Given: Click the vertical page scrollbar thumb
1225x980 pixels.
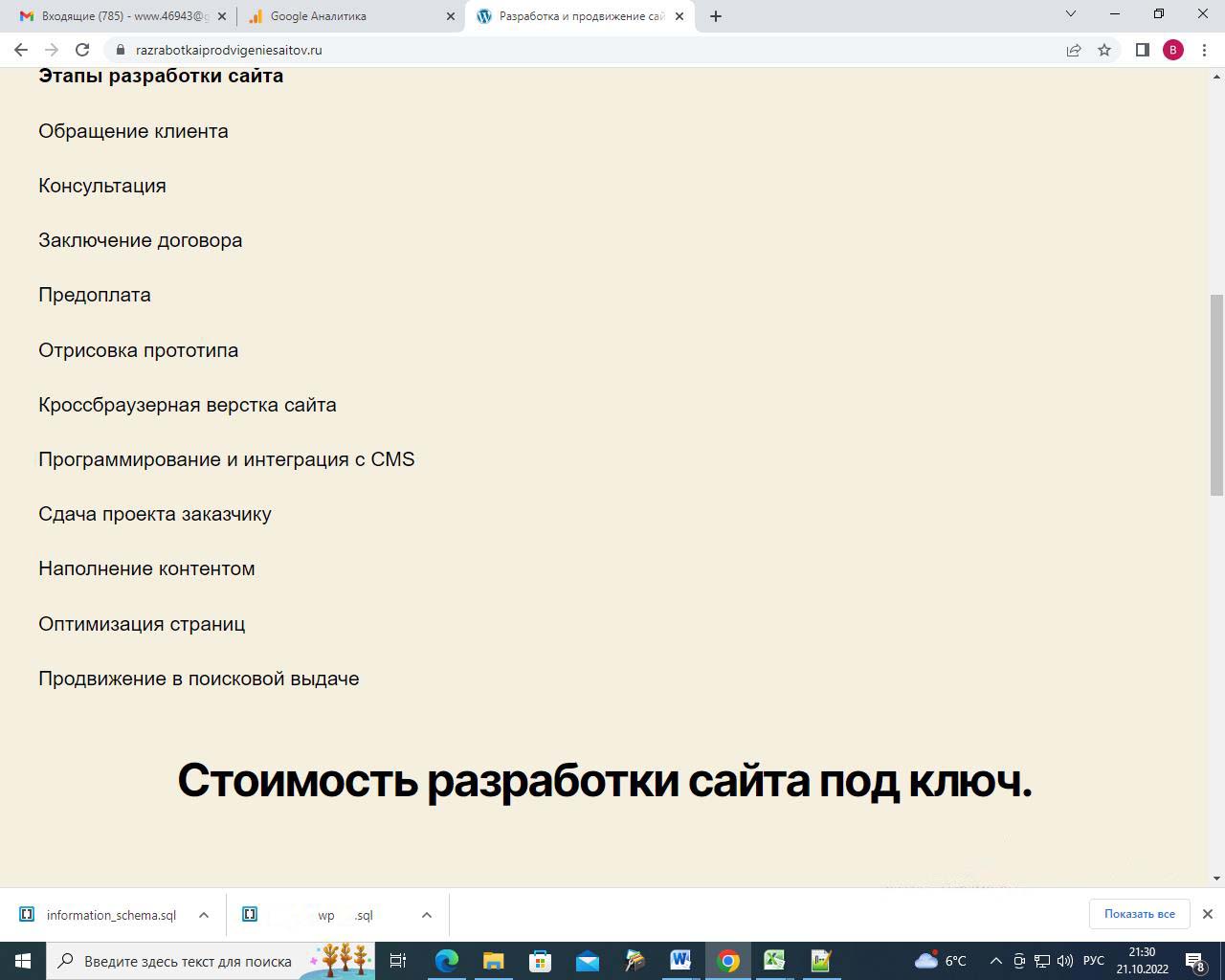Looking at the screenshot, I should pos(1216,394).
